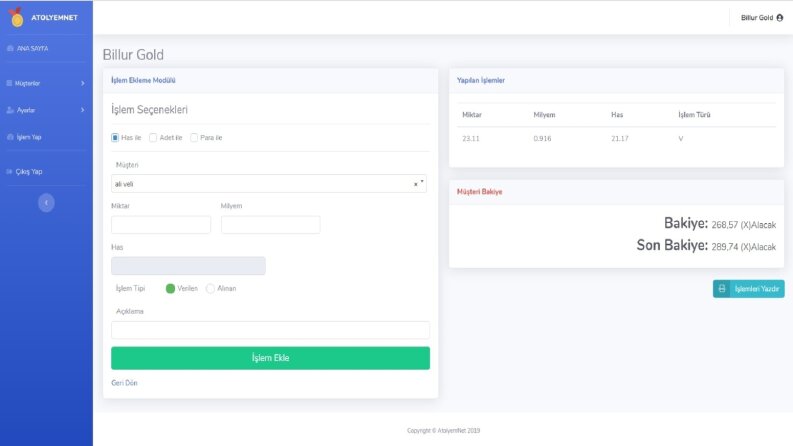Click the Copyright AtolyemNet 2019 footer text
The height and width of the screenshot is (446, 793).
[x=444, y=431]
